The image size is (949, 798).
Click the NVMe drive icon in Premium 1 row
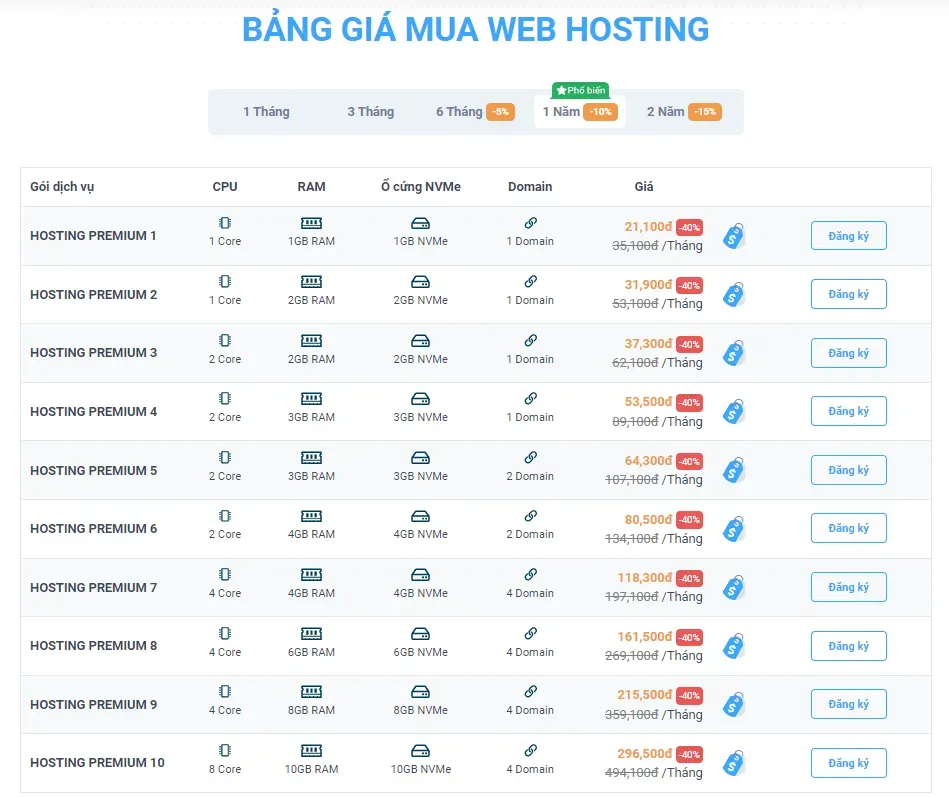pos(421,223)
